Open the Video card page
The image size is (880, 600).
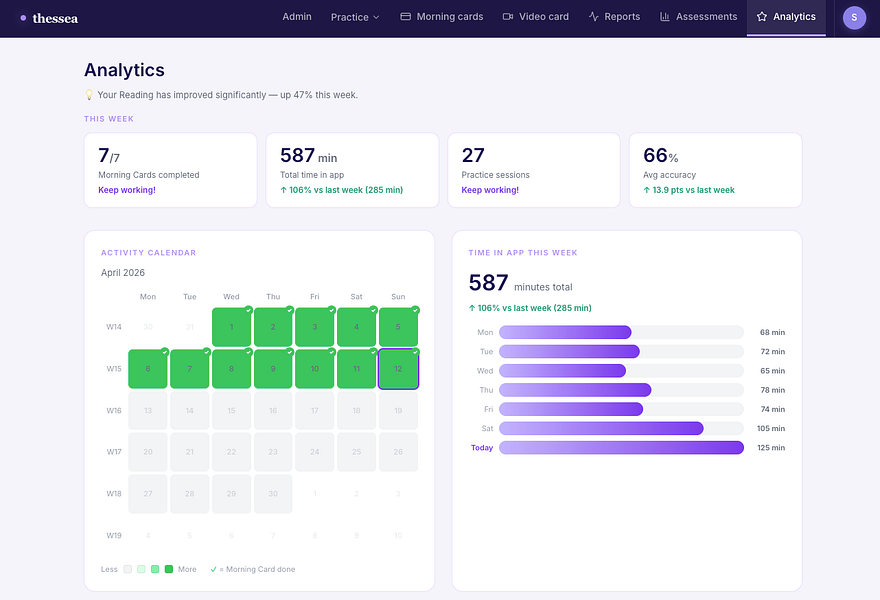[535, 17]
